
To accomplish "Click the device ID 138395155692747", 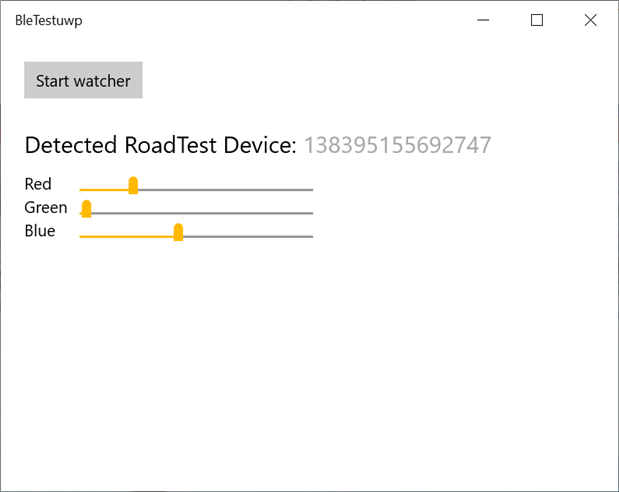I will pos(397,145).
